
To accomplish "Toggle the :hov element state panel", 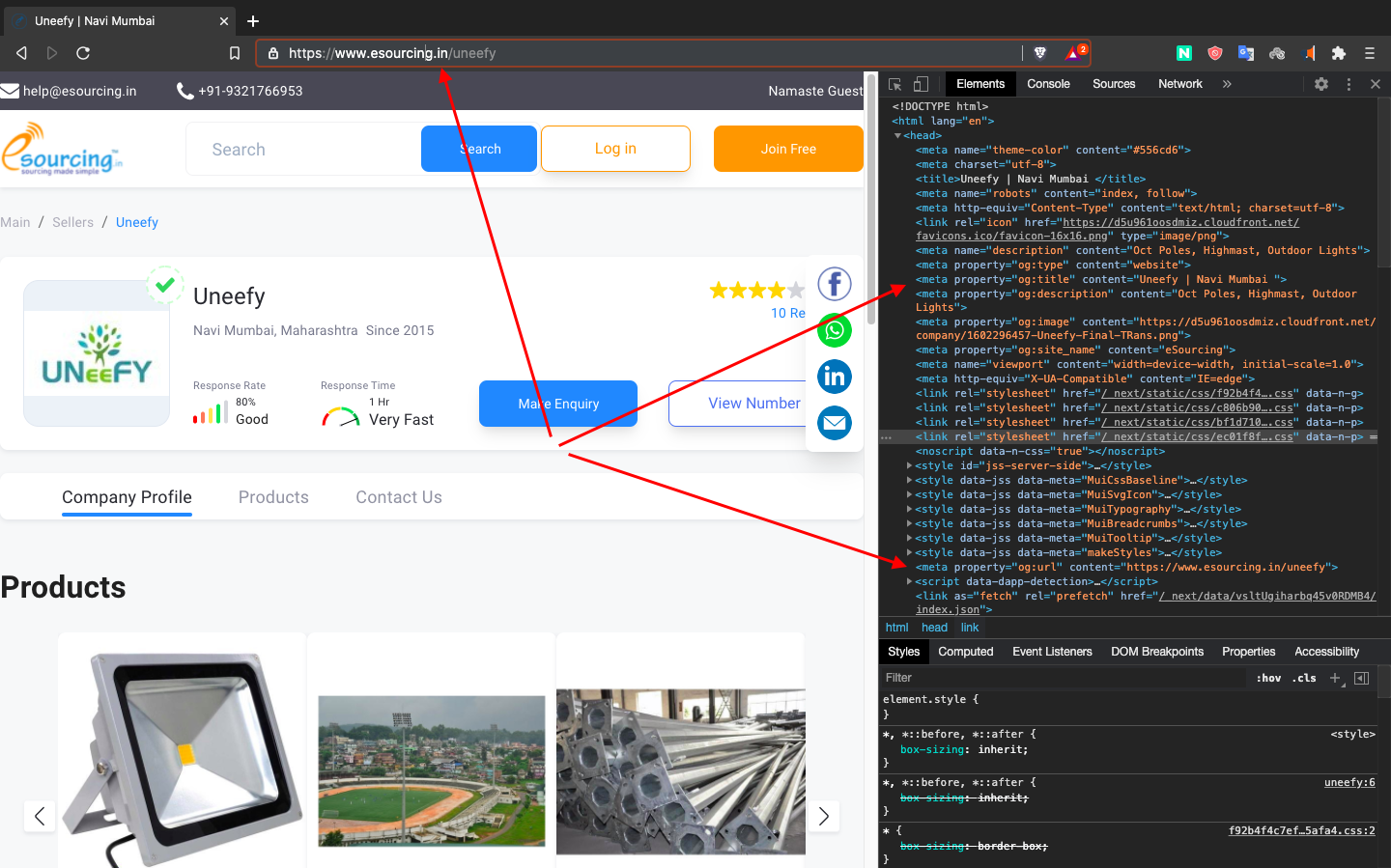I will pos(1268,678).
